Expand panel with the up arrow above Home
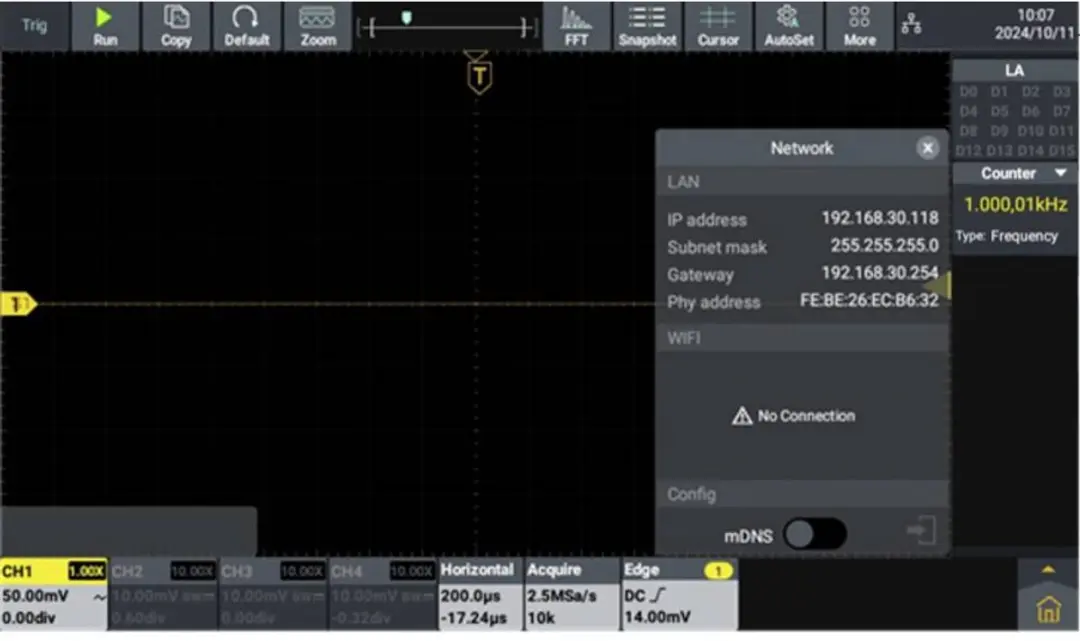Viewport: 1080px width, 641px height. pos(1048,570)
